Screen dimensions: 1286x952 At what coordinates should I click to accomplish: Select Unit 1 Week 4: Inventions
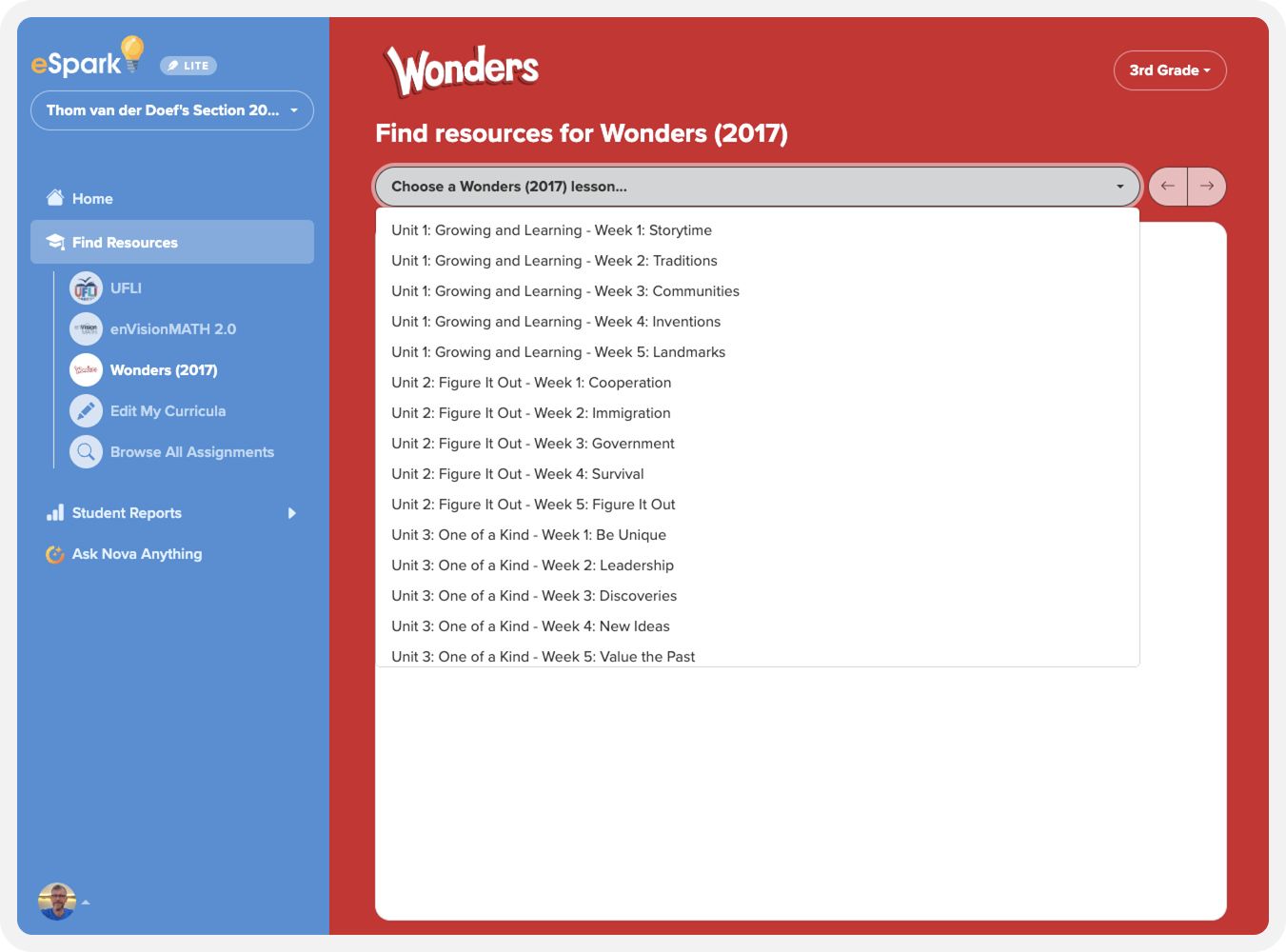click(758, 322)
